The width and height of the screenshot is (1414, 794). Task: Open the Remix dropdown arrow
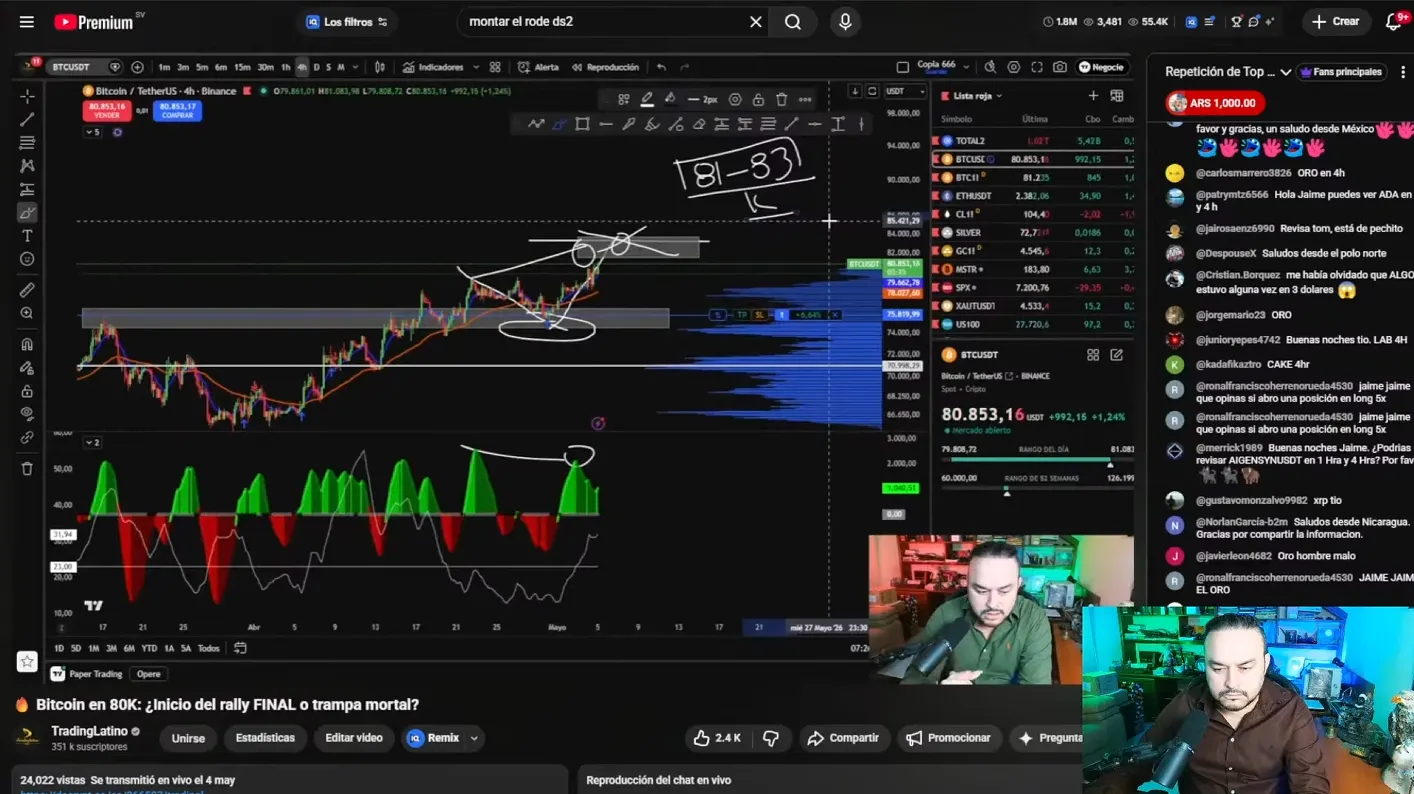474,738
